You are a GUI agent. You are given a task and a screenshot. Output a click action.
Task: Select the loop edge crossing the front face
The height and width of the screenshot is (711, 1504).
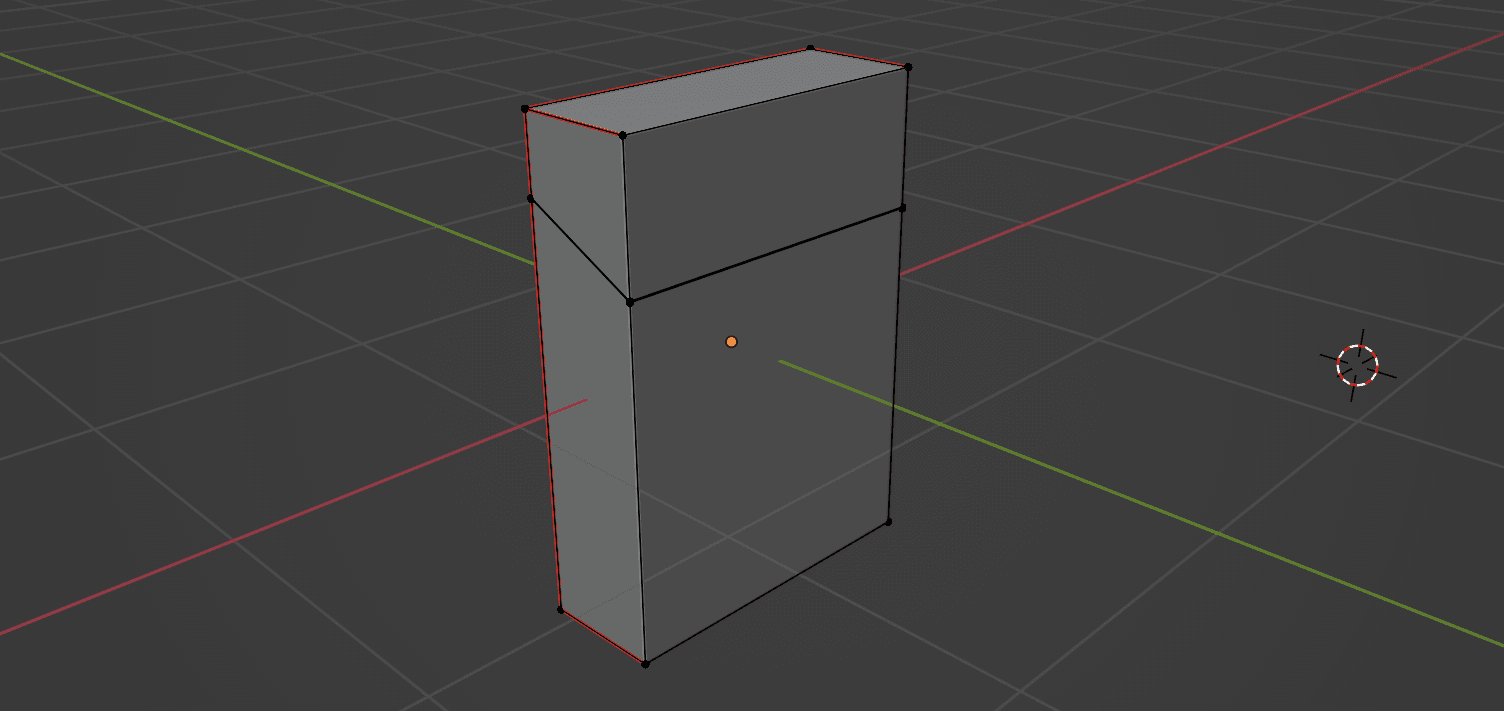pyautogui.click(x=765, y=255)
